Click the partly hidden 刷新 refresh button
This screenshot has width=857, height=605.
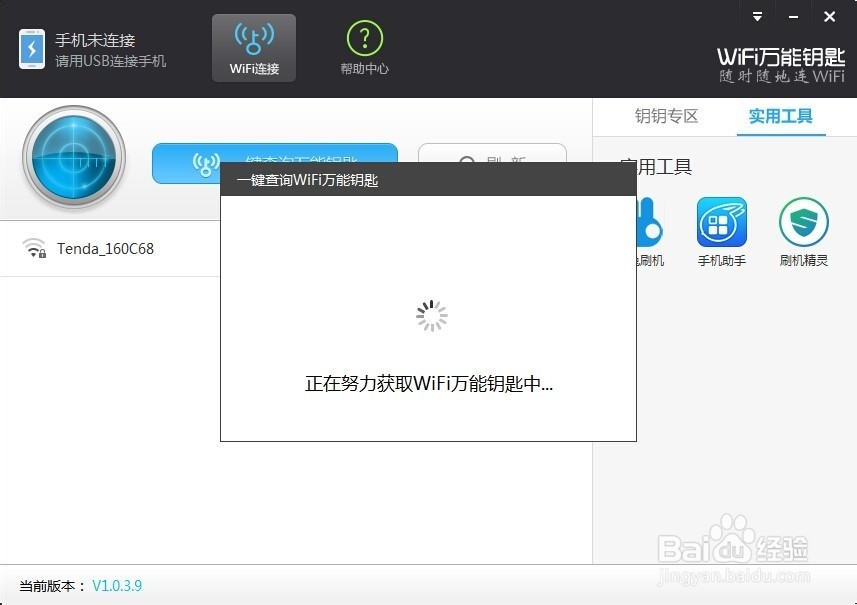(x=492, y=153)
